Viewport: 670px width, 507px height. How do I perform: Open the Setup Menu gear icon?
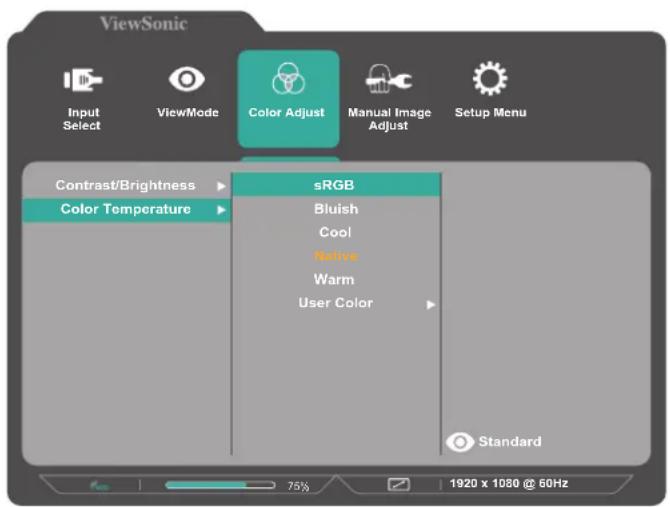tap(490, 79)
